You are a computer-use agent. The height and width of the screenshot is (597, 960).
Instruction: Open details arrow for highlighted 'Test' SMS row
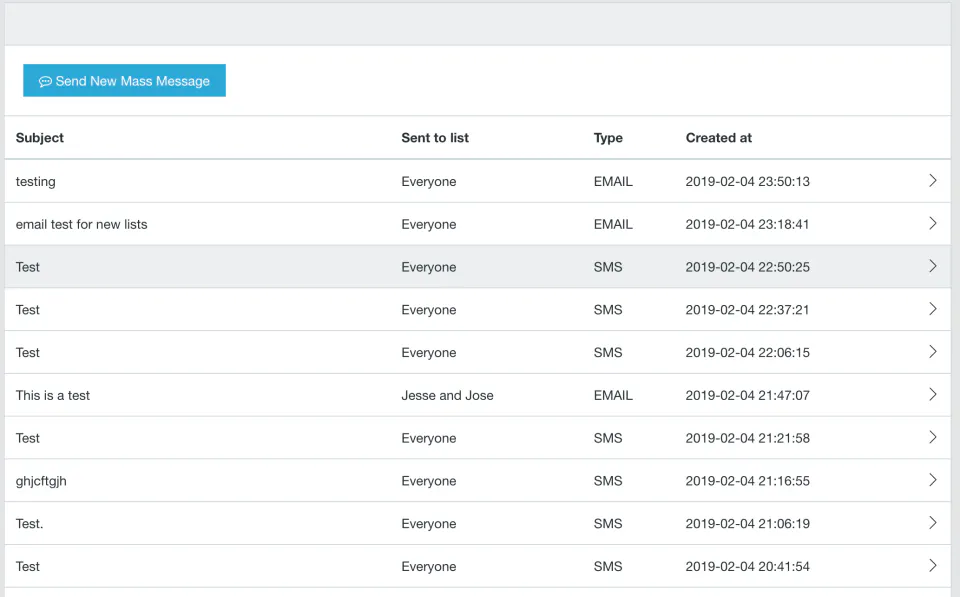click(x=932, y=266)
